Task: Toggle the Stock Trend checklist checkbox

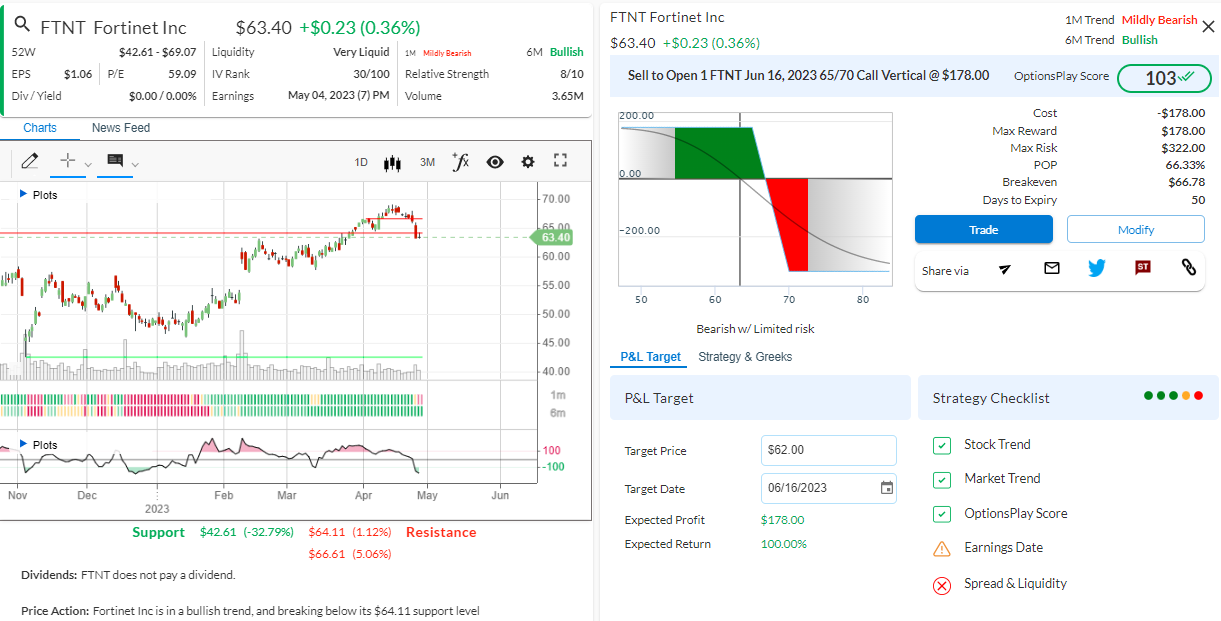Action: click(x=942, y=445)
